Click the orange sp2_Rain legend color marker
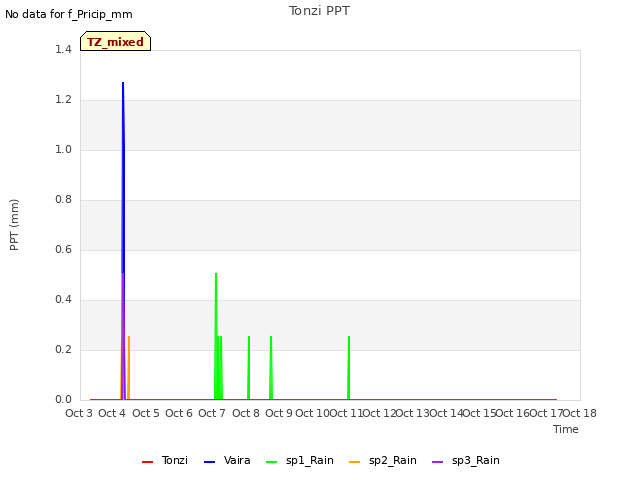The width and height of the screenshot is (640, 480). (355, 462)
